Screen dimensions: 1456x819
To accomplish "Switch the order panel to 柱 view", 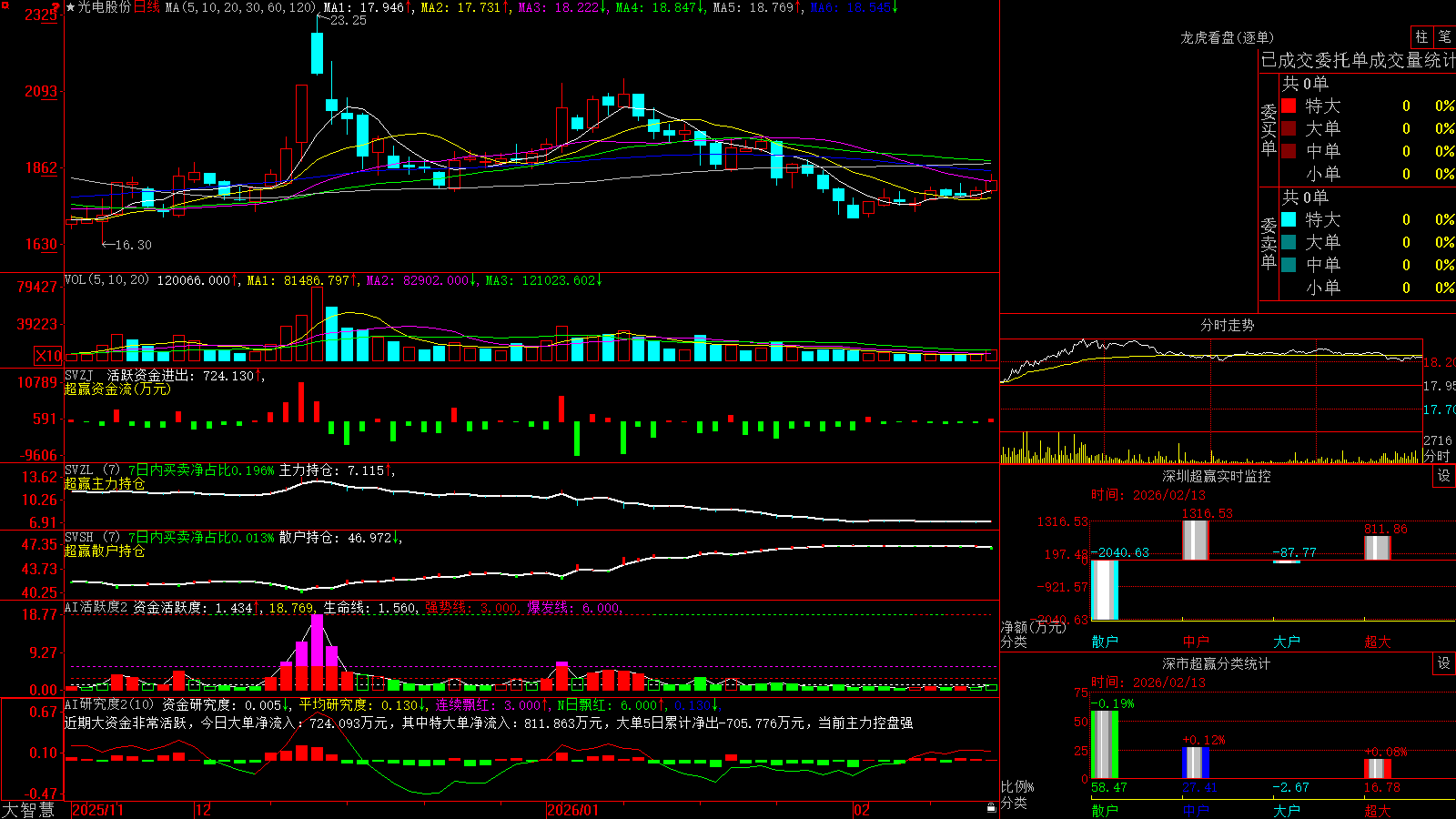I will pyautogui.click(x=1421, y=36).
